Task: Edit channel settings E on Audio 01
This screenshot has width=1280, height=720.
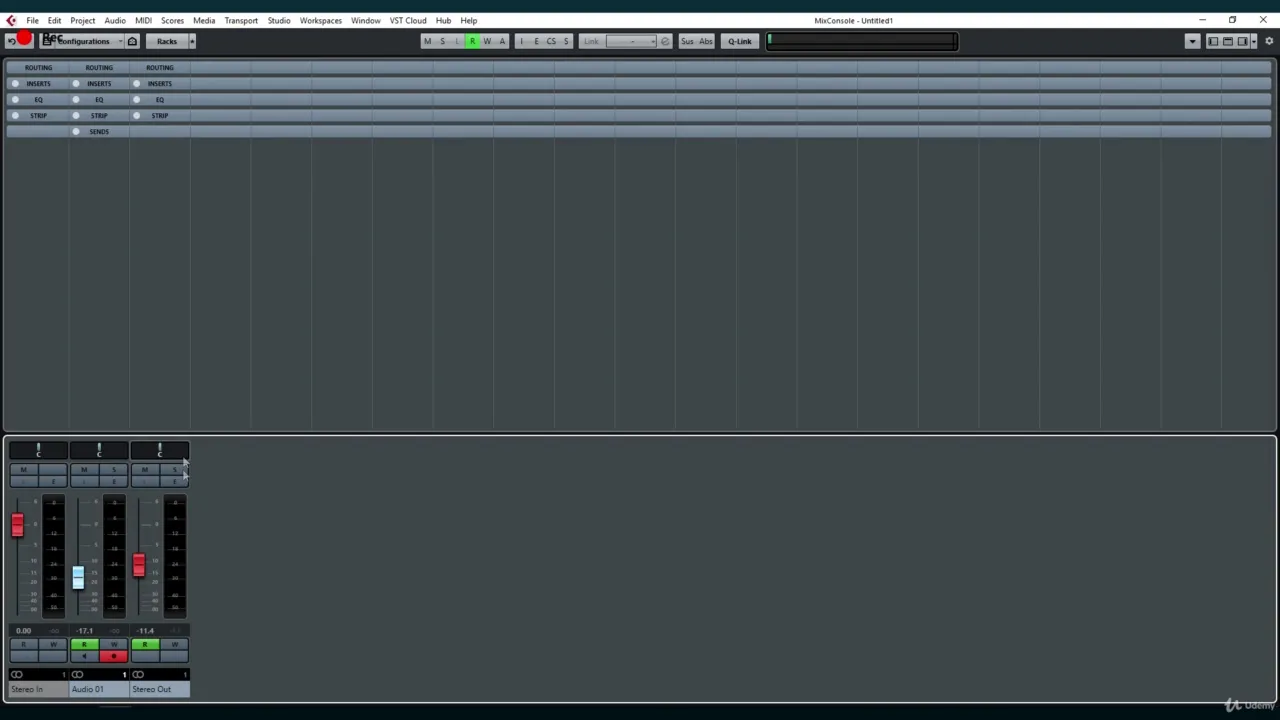Action: click(x=114, y=481)
